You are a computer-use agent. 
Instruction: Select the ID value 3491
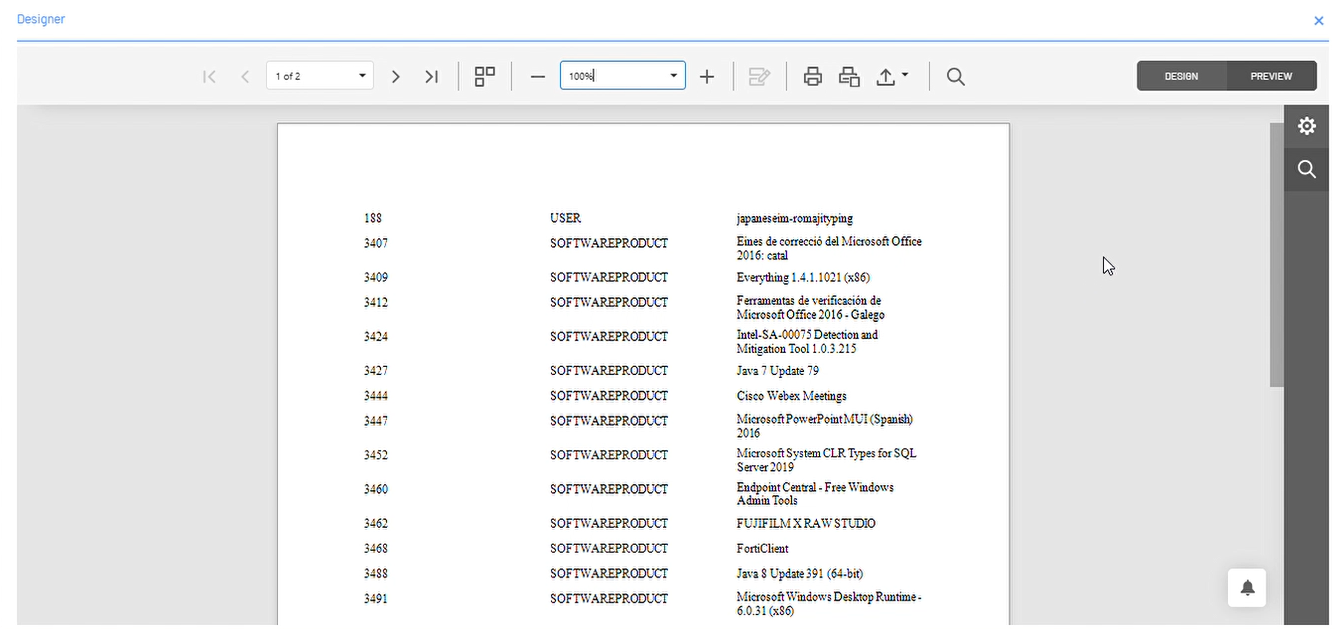coord(376,599)
